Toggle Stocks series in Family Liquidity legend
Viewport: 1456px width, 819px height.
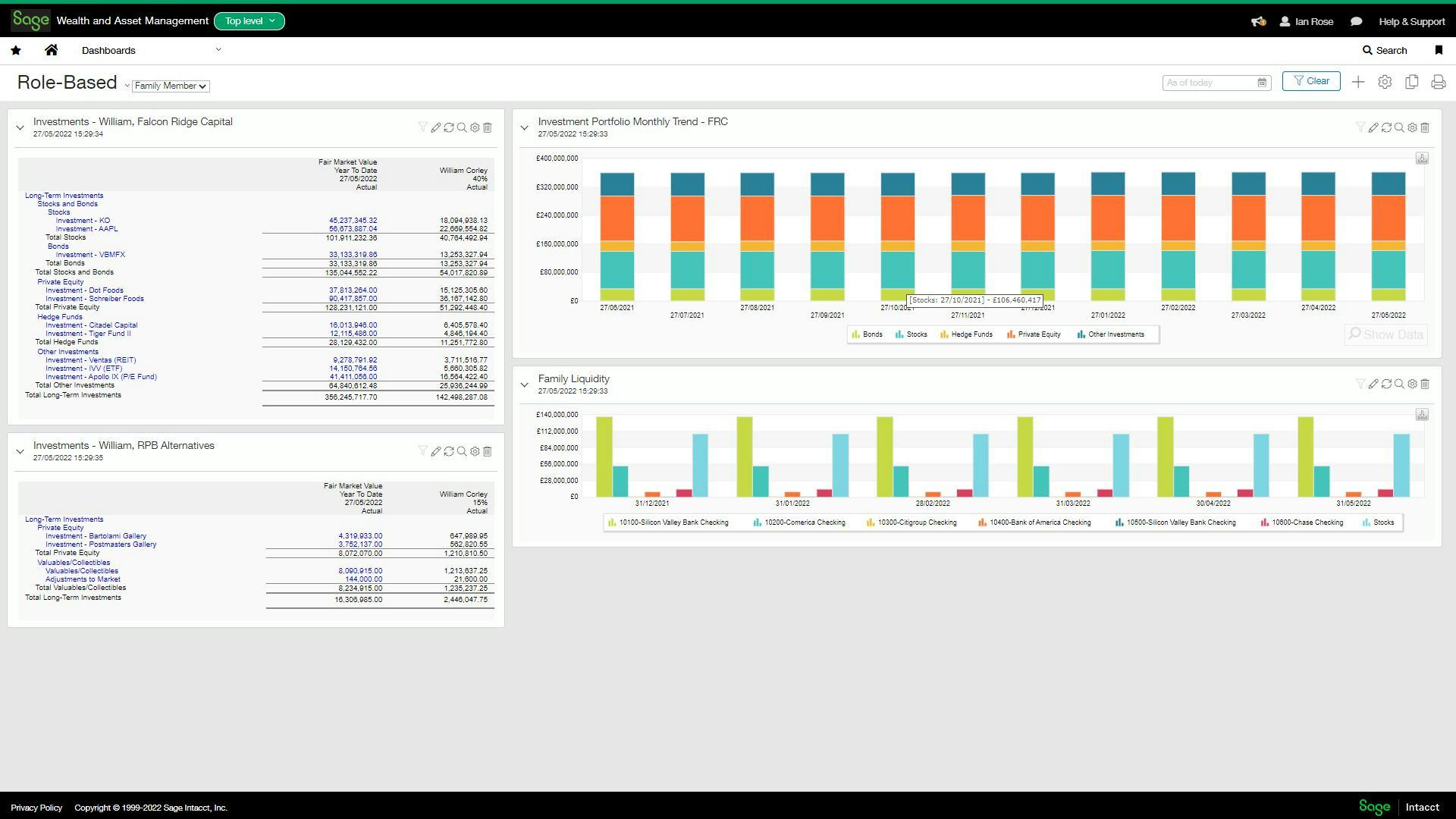tap(1383, 522)
